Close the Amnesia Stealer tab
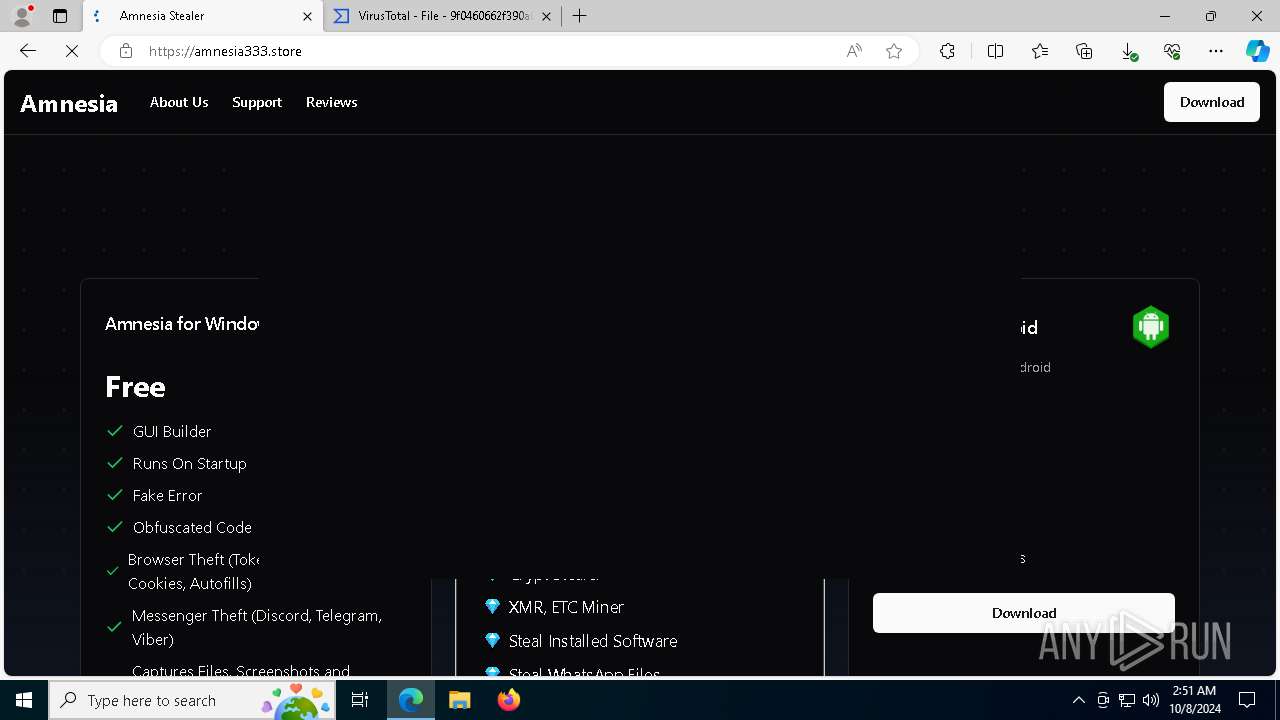Screen dimensions: 1280x720 click(x=308, y=16)
